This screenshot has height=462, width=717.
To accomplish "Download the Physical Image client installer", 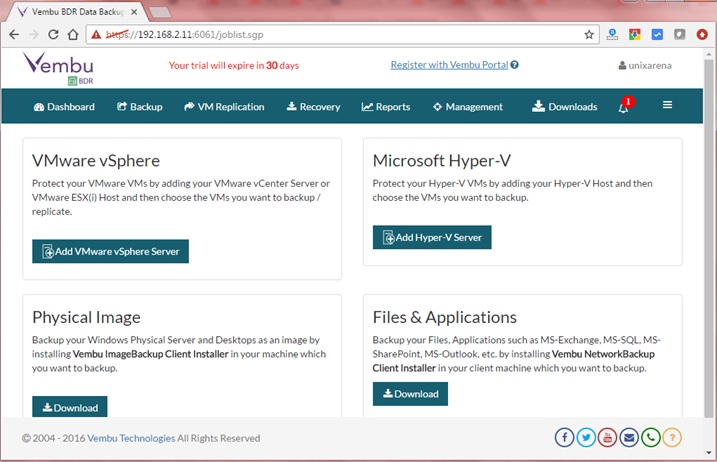I will pyautogui.click(x=70, y=407).
